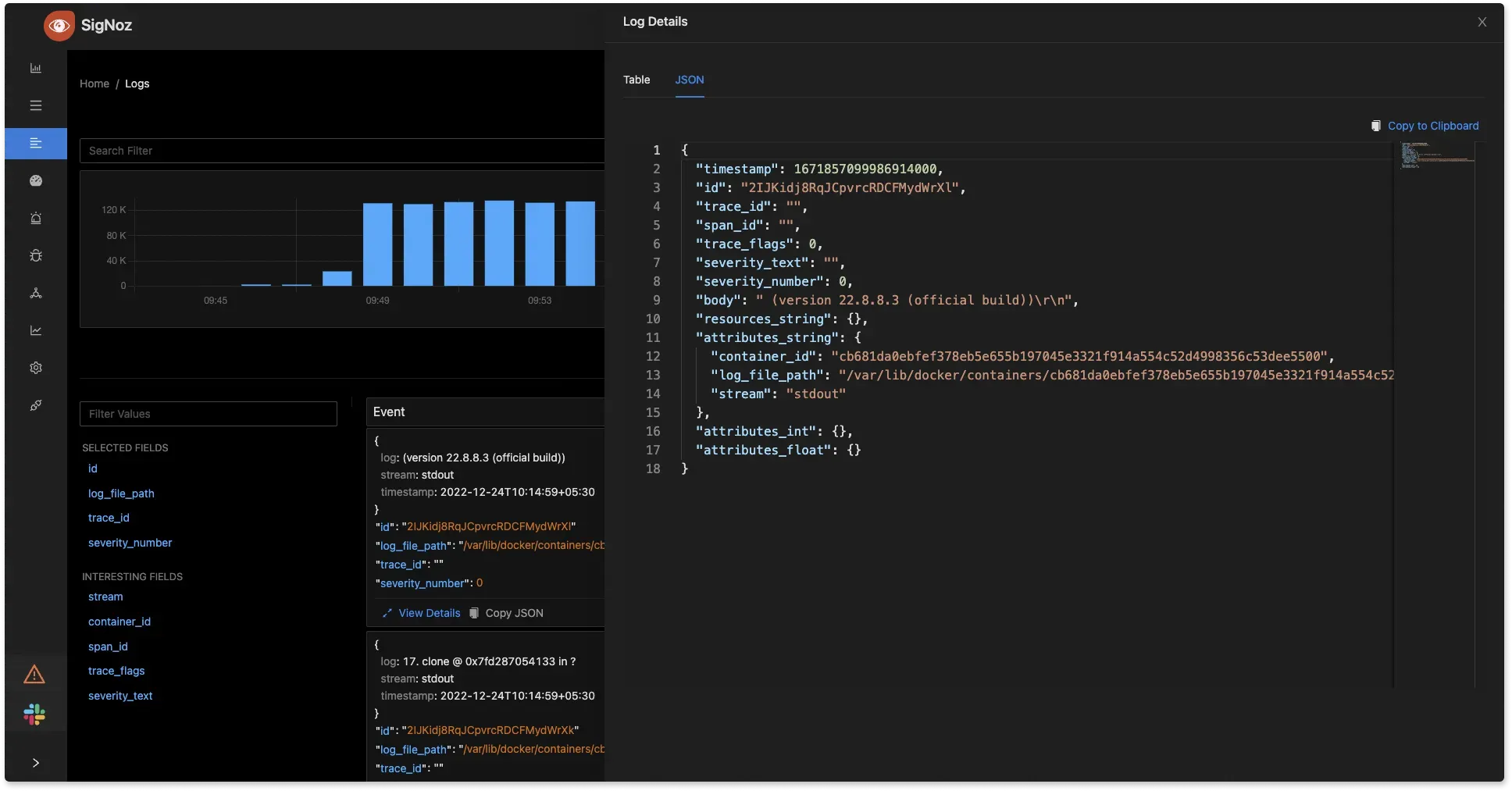
Task: Click the SigNoz logo icon
Action: pyautogui.click(x=59, y=26)
